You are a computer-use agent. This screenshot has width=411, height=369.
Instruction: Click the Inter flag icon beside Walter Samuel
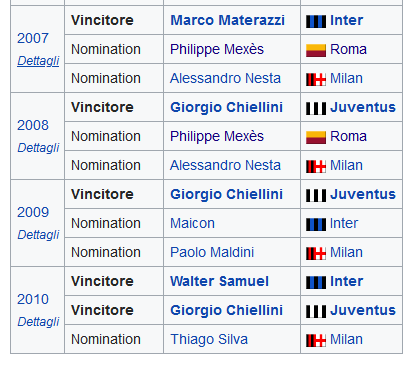pos(316,282)
